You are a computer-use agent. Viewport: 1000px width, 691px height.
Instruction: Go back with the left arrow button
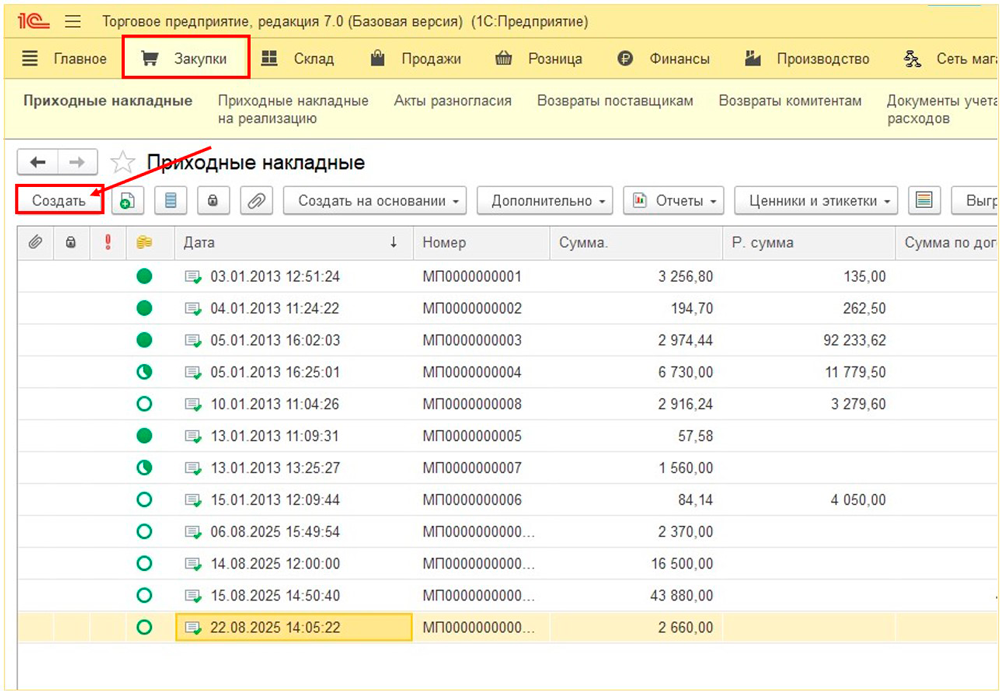39,162
